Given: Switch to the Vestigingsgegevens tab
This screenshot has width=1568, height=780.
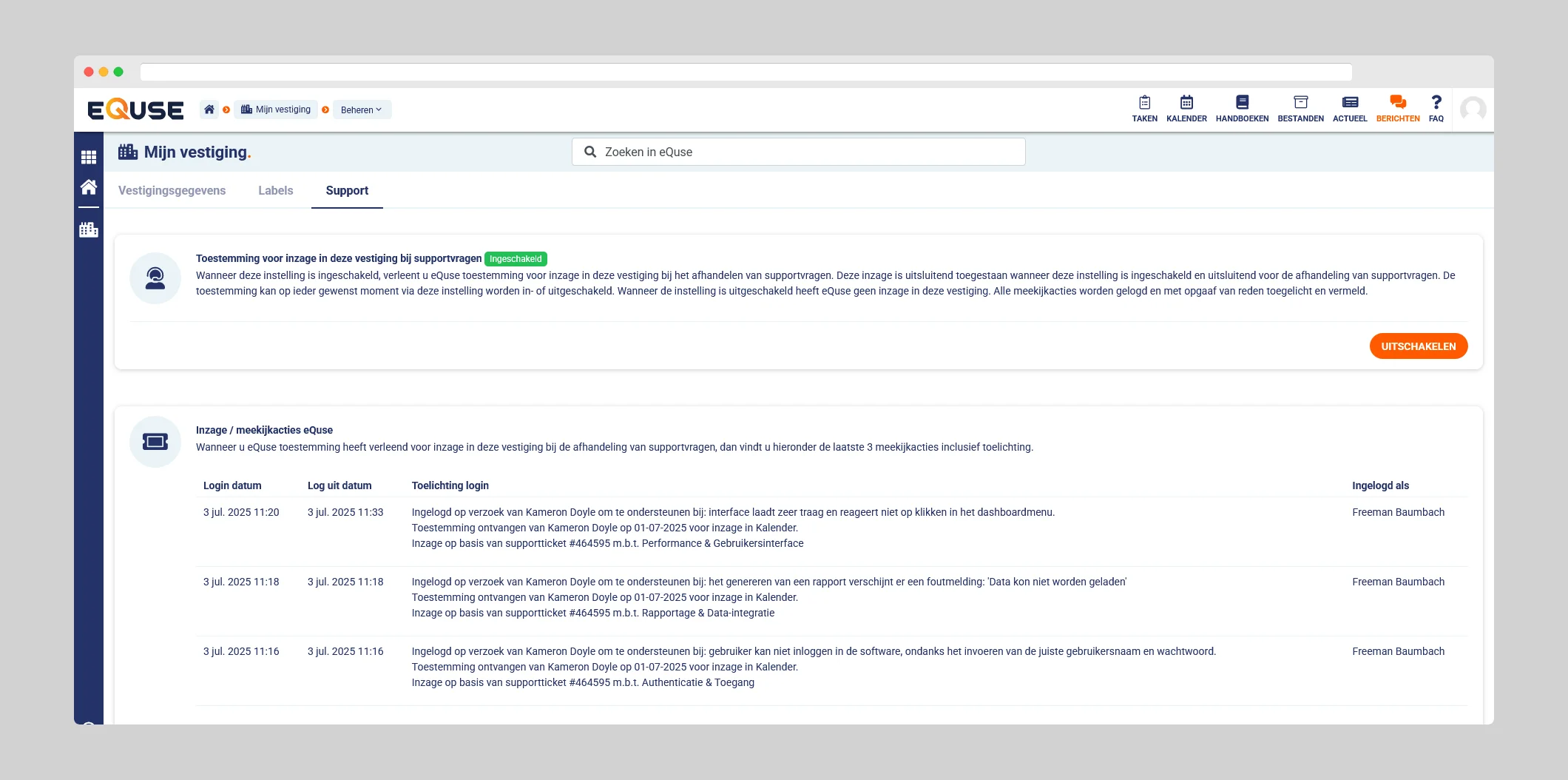Looking at the screenshot, I should click(x=172, y=190).
